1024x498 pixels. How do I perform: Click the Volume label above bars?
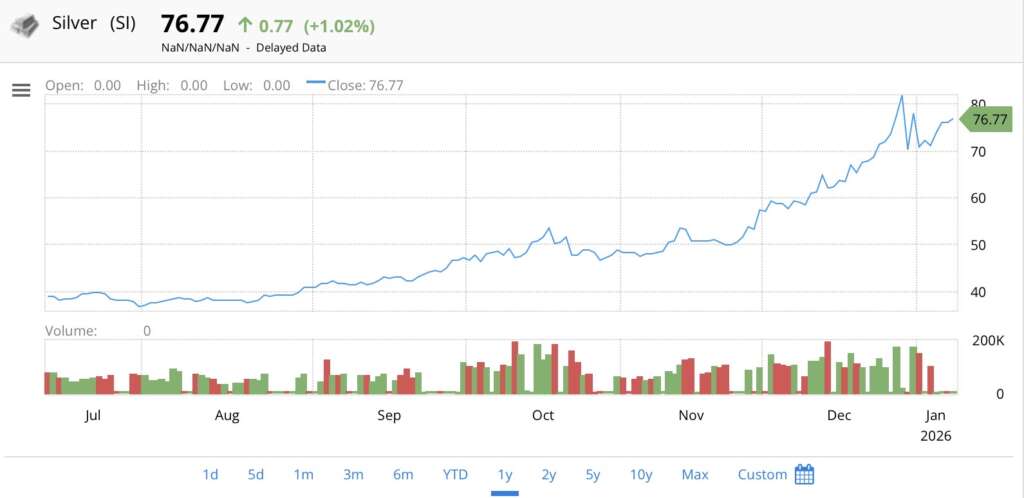[70, 330]
